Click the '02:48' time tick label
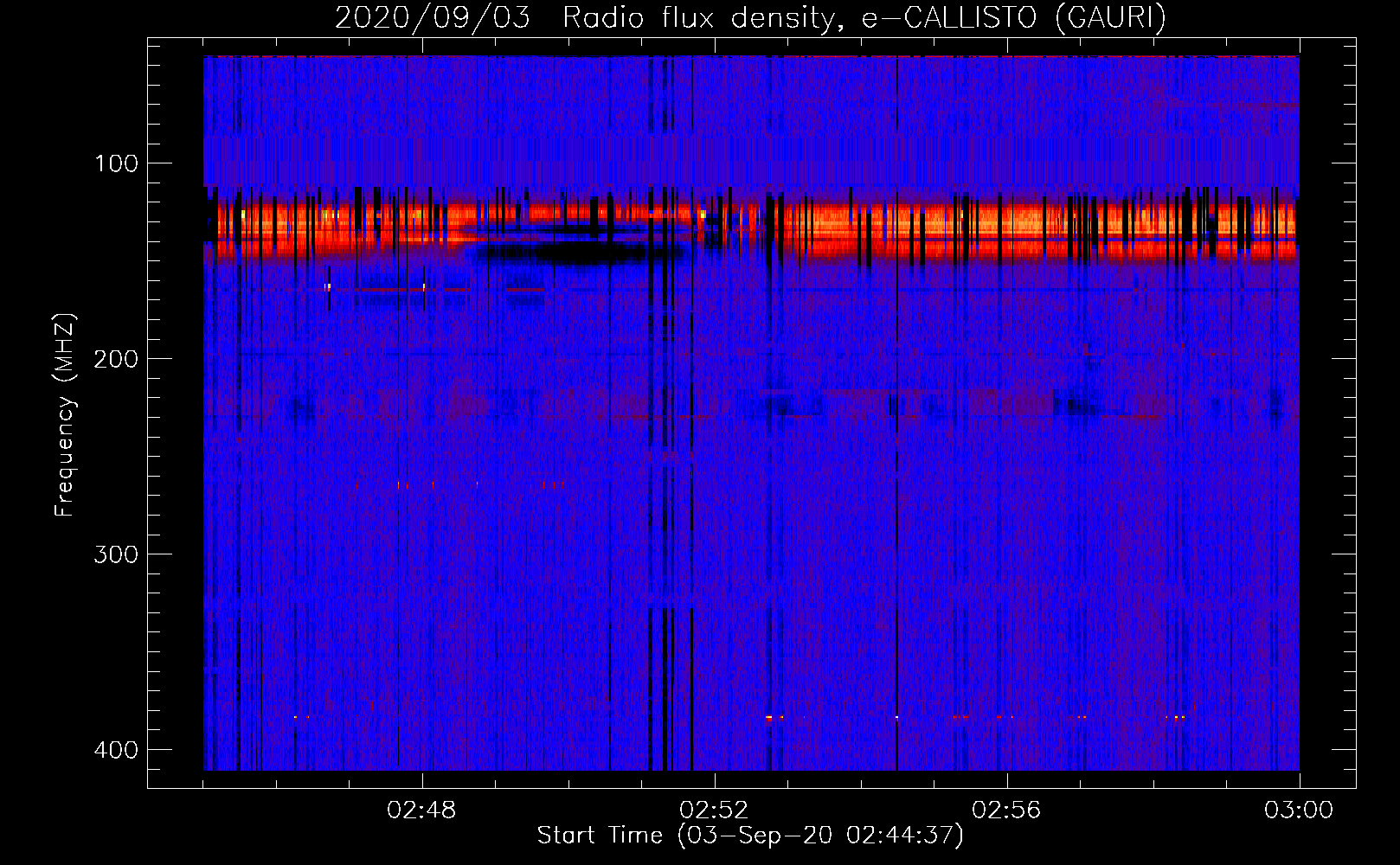 coord(422,811)
